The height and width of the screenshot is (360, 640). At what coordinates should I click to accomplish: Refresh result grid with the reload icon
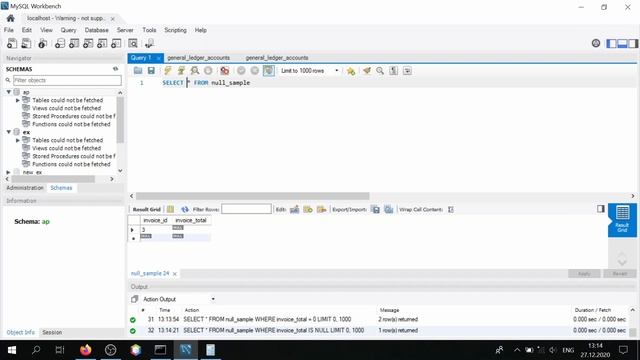(185, 209)
